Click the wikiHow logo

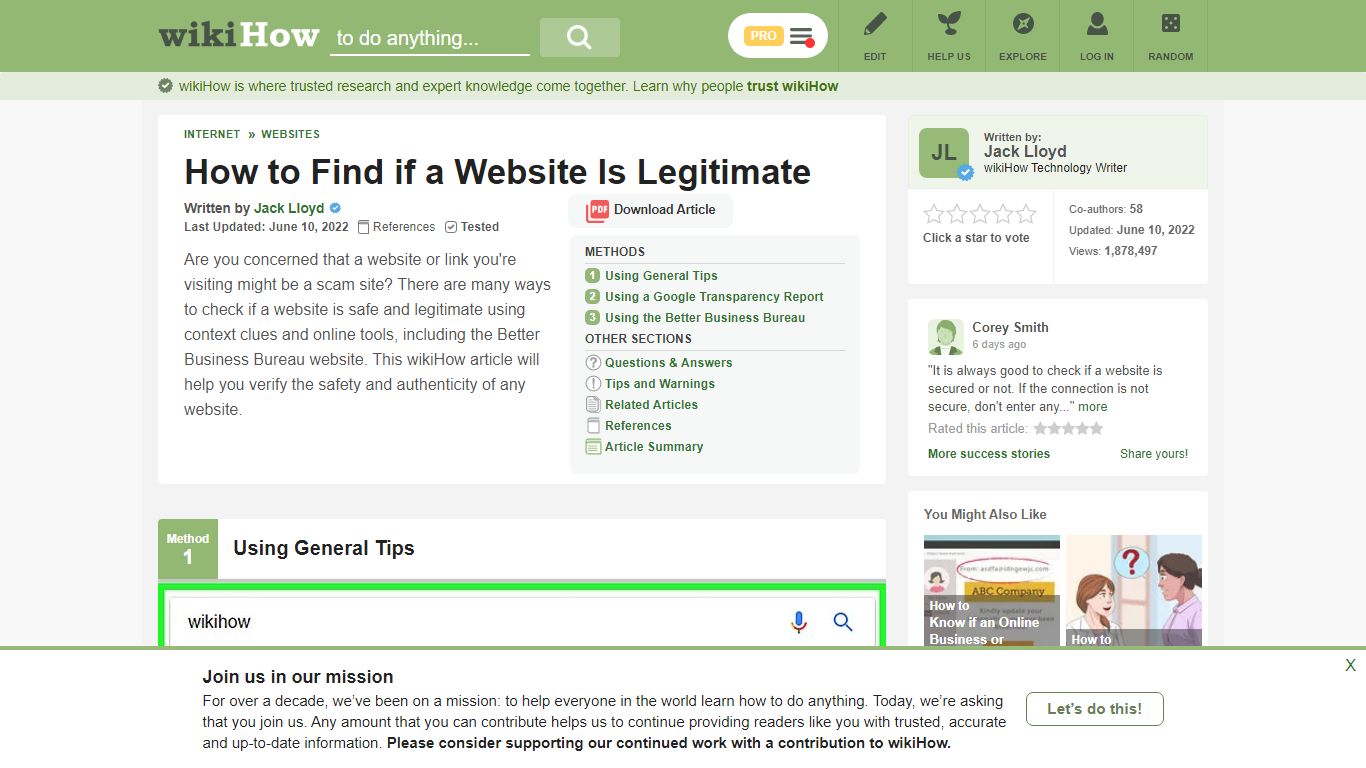click(239, 36)
